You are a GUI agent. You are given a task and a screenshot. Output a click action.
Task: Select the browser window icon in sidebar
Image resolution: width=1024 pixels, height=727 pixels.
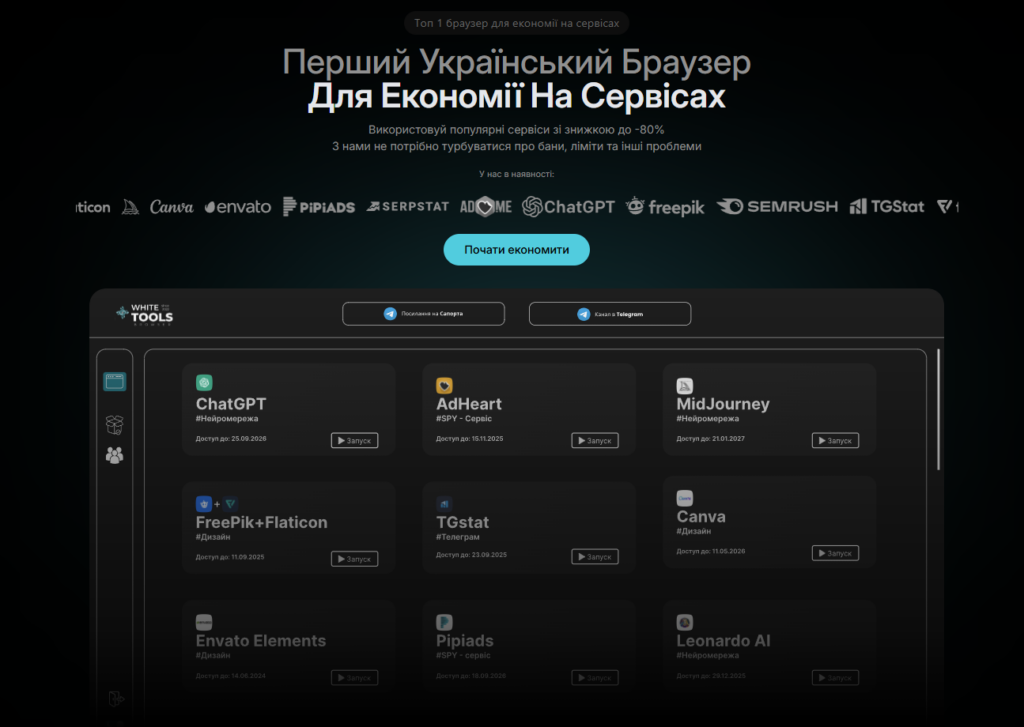click(x=114, y=381)
